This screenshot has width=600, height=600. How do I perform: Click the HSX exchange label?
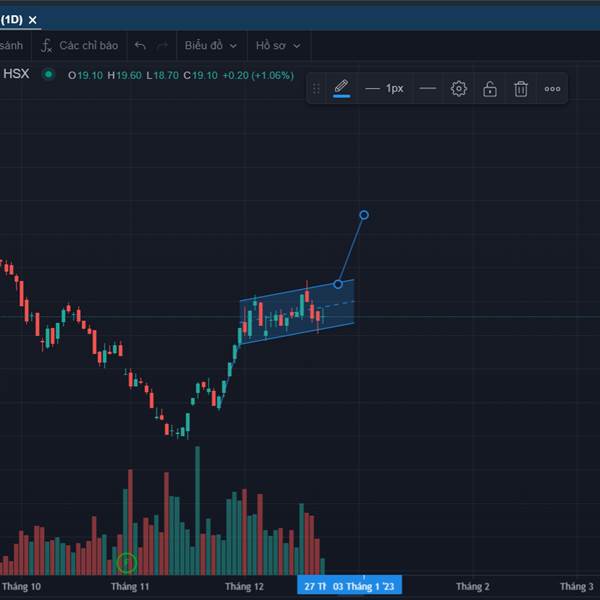pos(16,73)
